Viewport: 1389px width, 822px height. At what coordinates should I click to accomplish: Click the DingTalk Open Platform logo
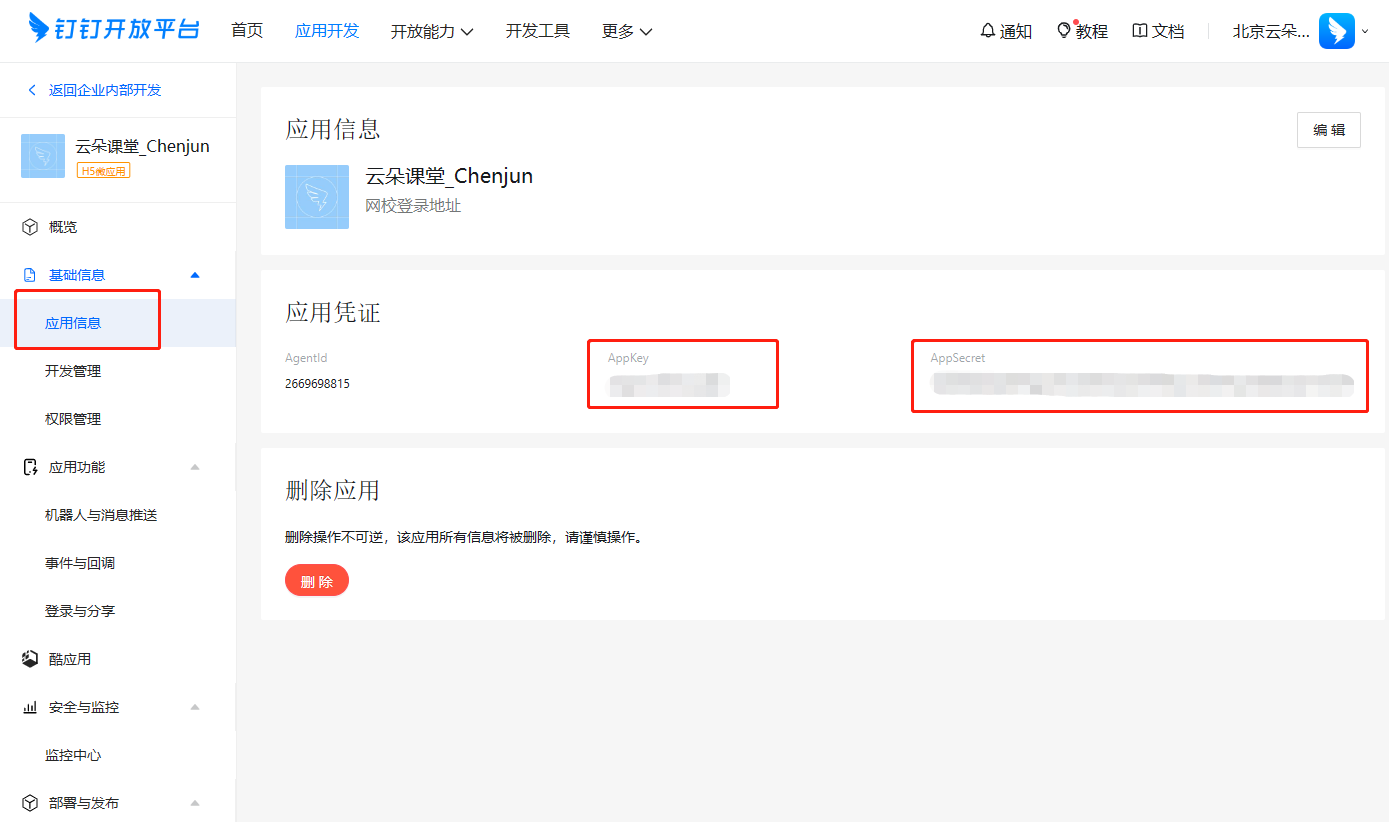pyautogui.click(x=114, y=29)
